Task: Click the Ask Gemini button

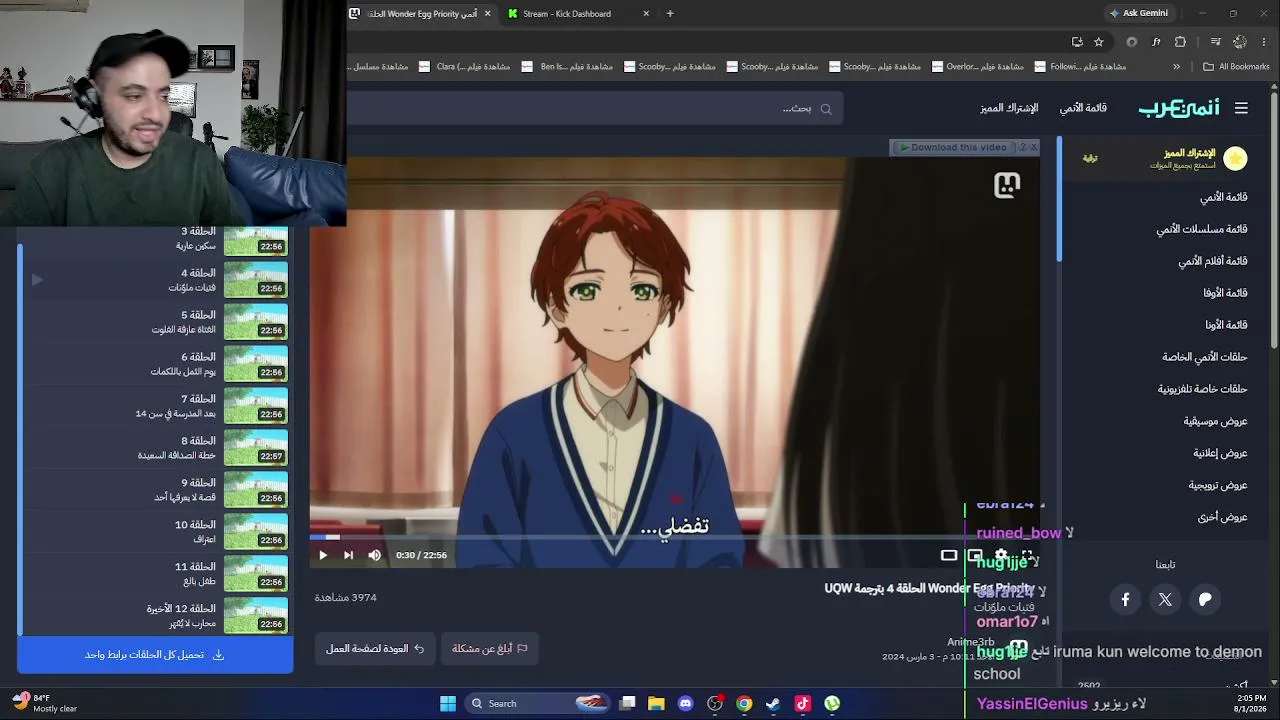Action: [x=1139, y=13]
